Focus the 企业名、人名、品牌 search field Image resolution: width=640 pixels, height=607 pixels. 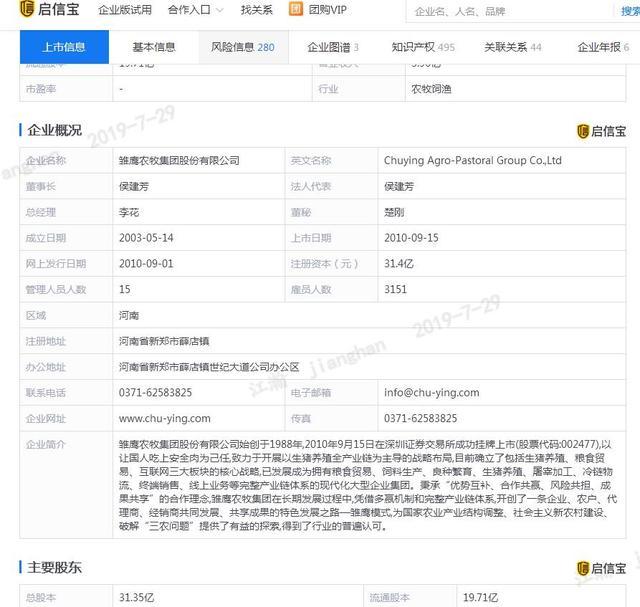point(512,11)
